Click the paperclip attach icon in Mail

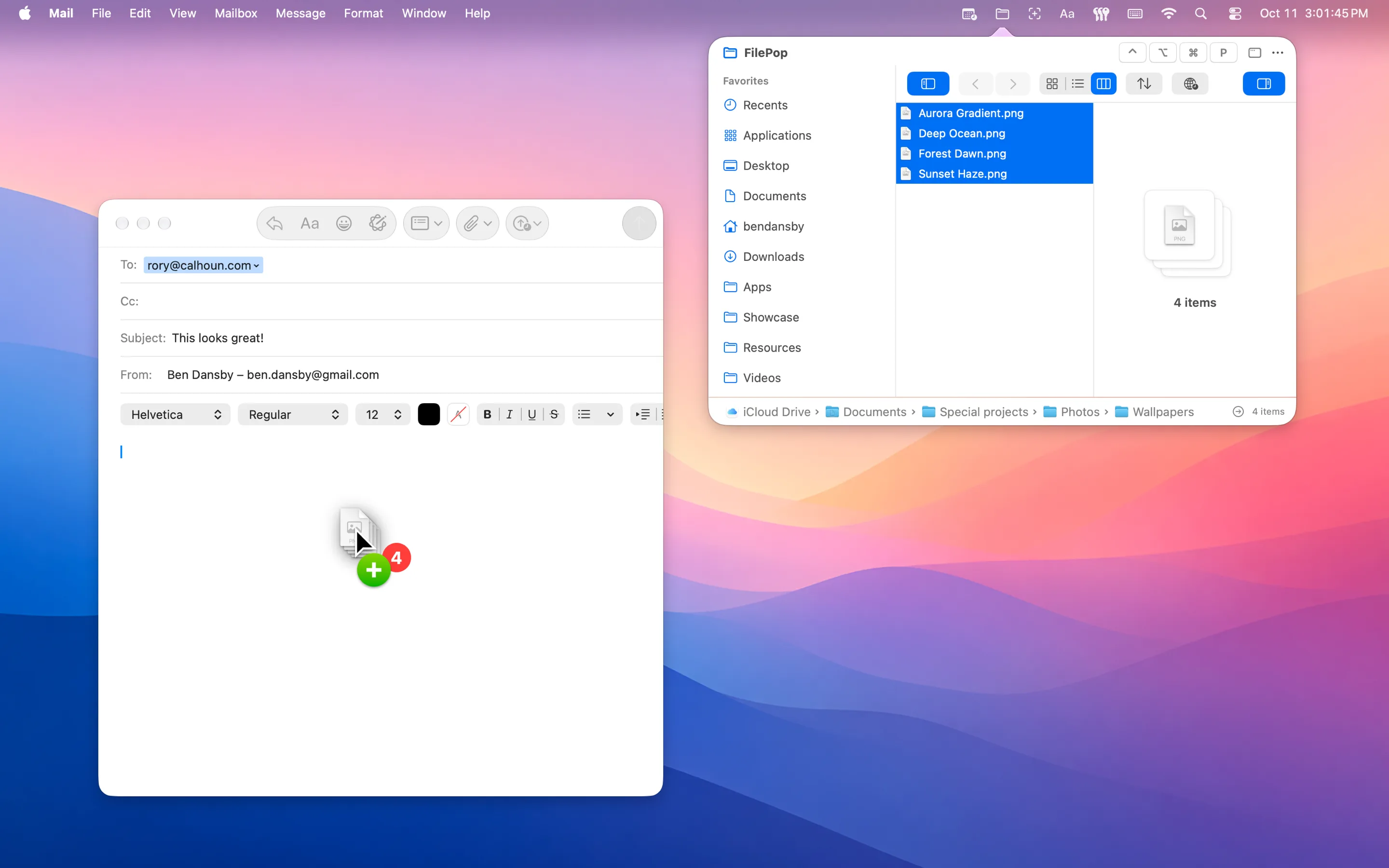pos(471,223)
